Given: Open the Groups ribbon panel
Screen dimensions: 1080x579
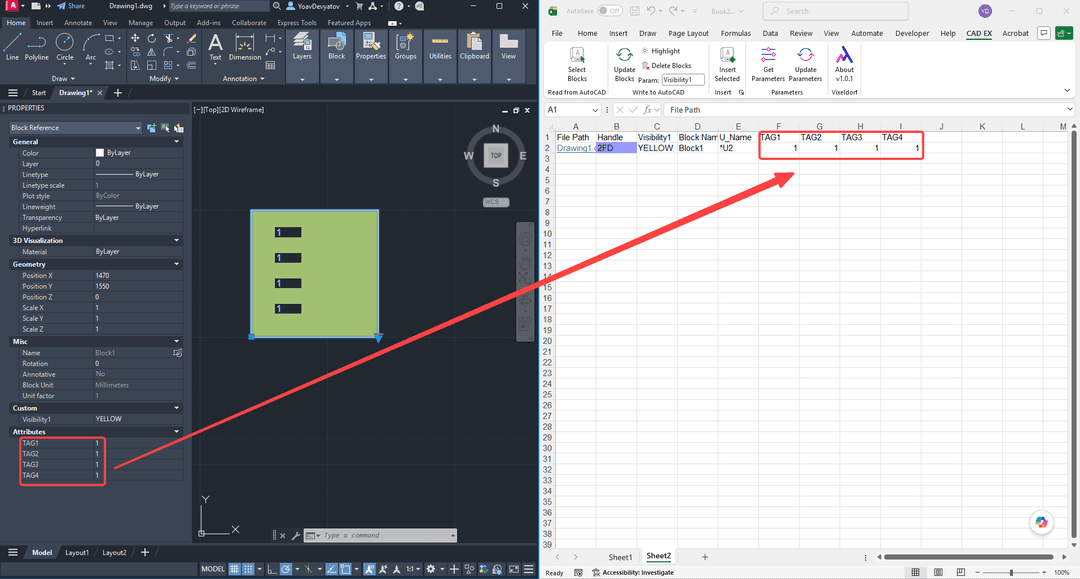Looking at the screenshot, I should tap(405, 56).
